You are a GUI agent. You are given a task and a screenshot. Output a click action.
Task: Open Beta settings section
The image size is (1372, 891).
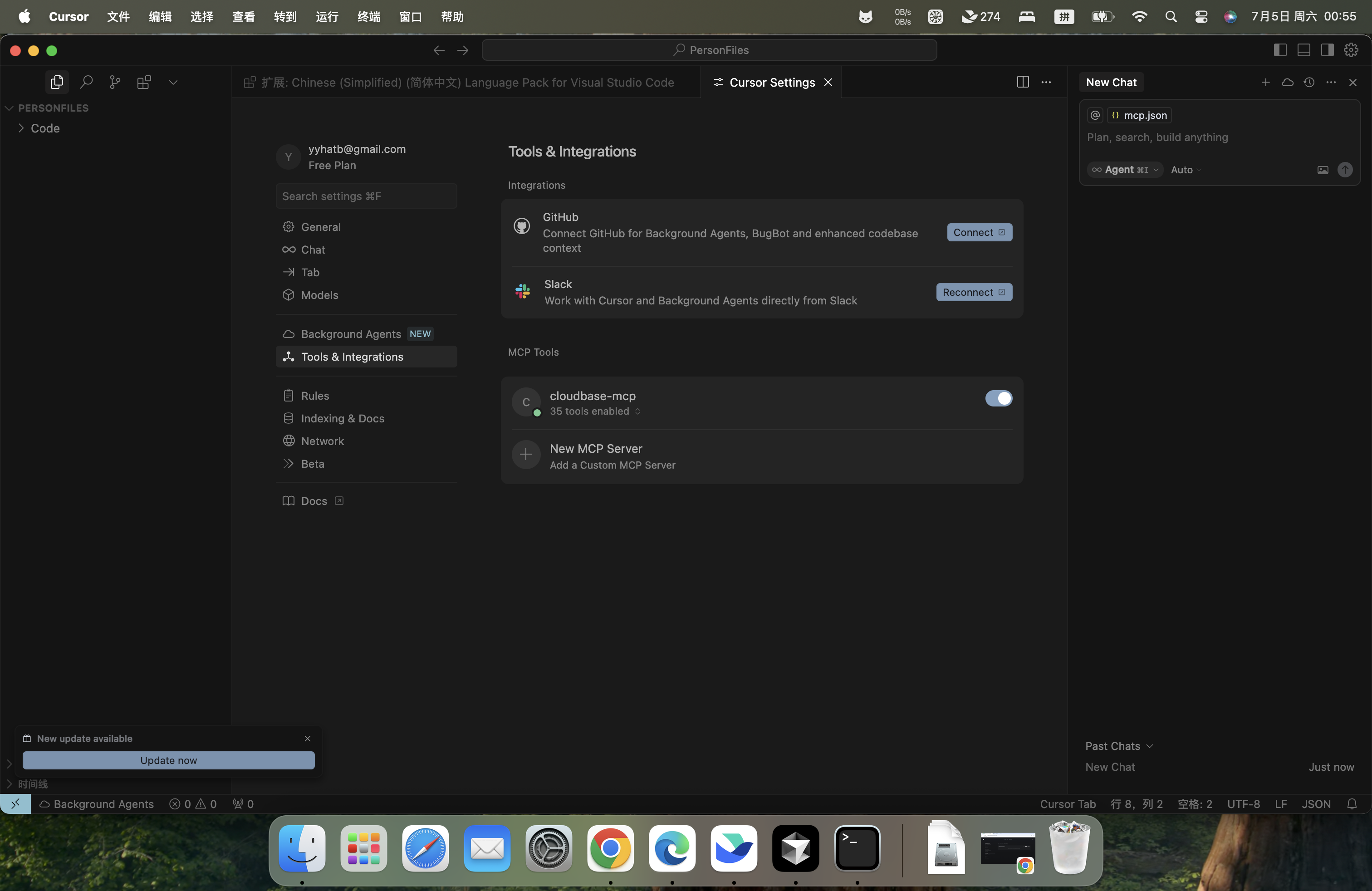click(366, 464)
